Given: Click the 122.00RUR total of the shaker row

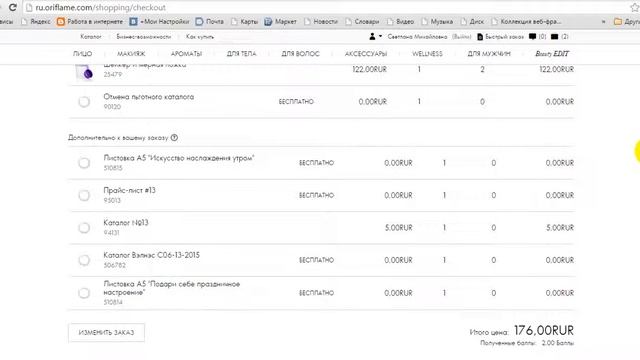Looking at the screenshot, I should coord(556,69).
